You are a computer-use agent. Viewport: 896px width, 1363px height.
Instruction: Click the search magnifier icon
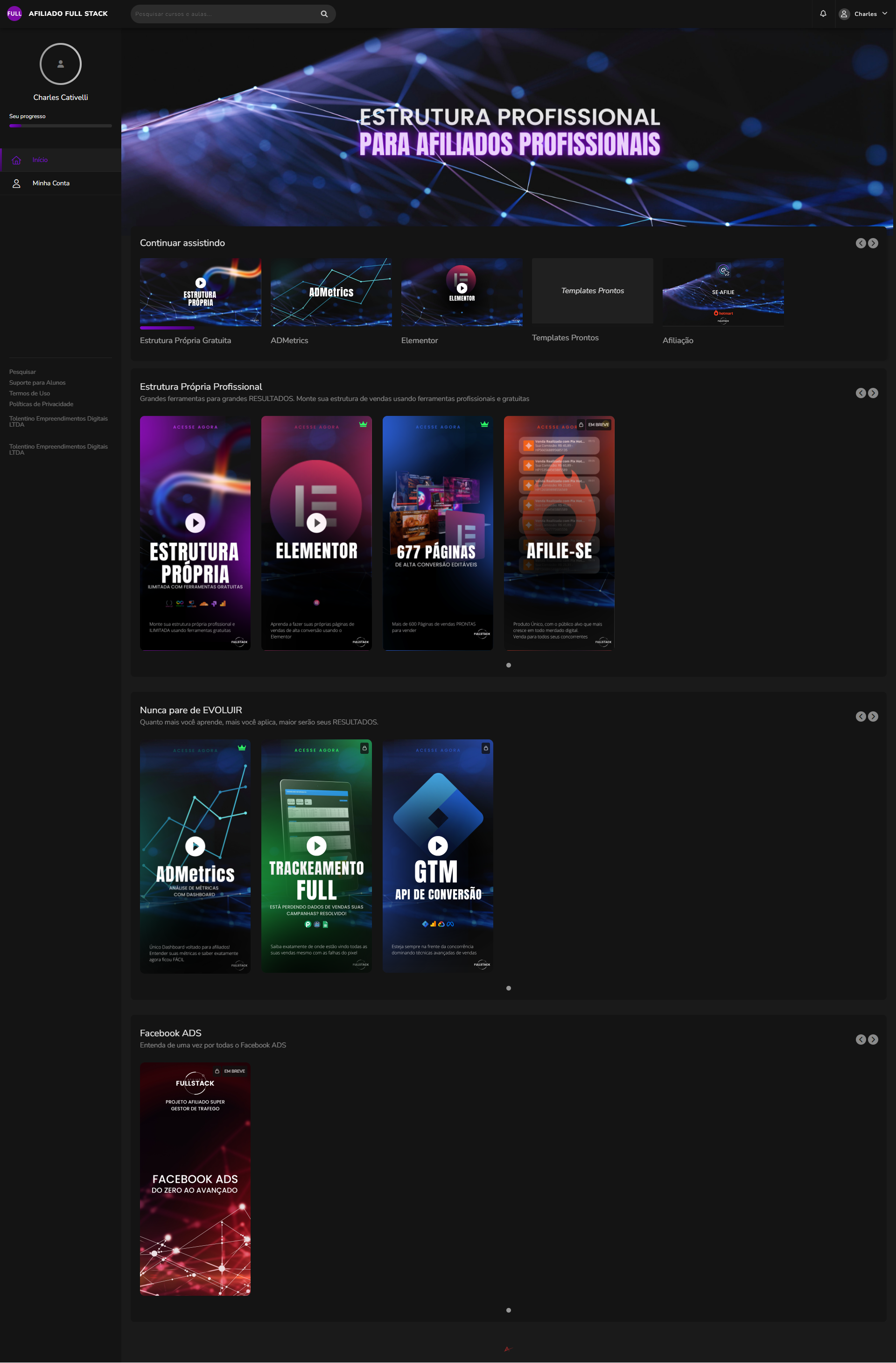[x=324, y=14]
